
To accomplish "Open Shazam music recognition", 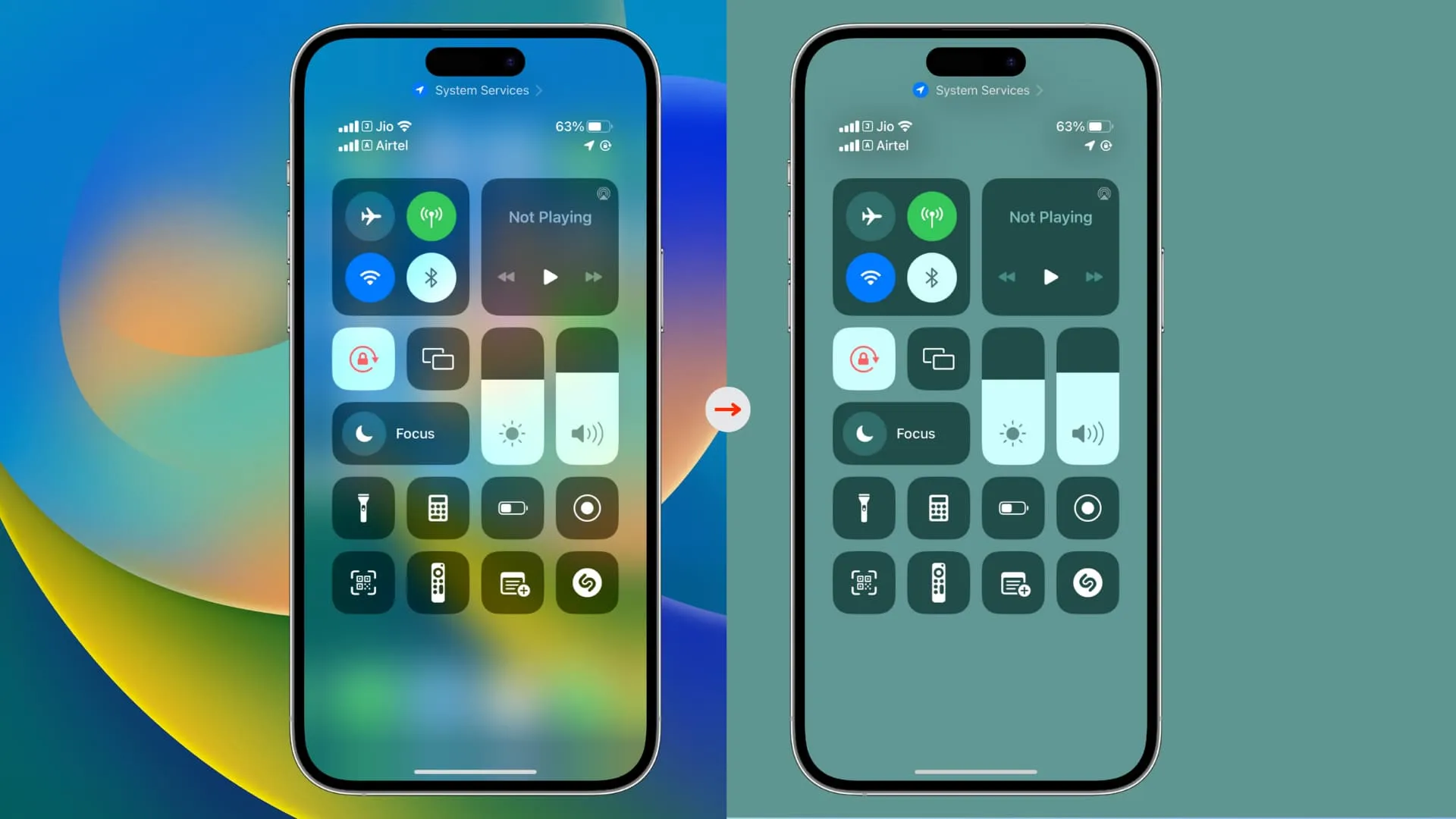I will (x=586, y=584).
